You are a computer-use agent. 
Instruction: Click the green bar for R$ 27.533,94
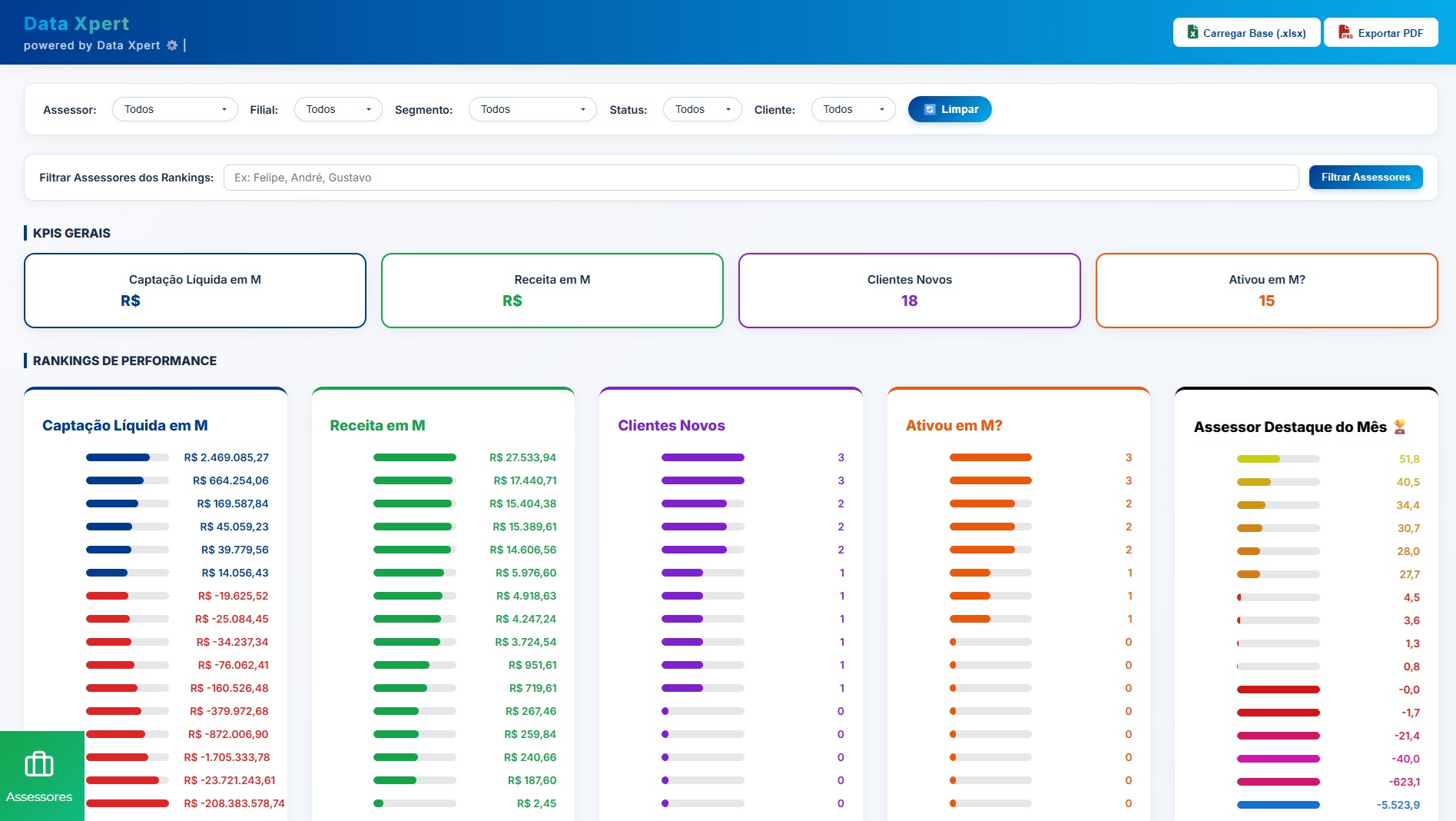point(414,457)
